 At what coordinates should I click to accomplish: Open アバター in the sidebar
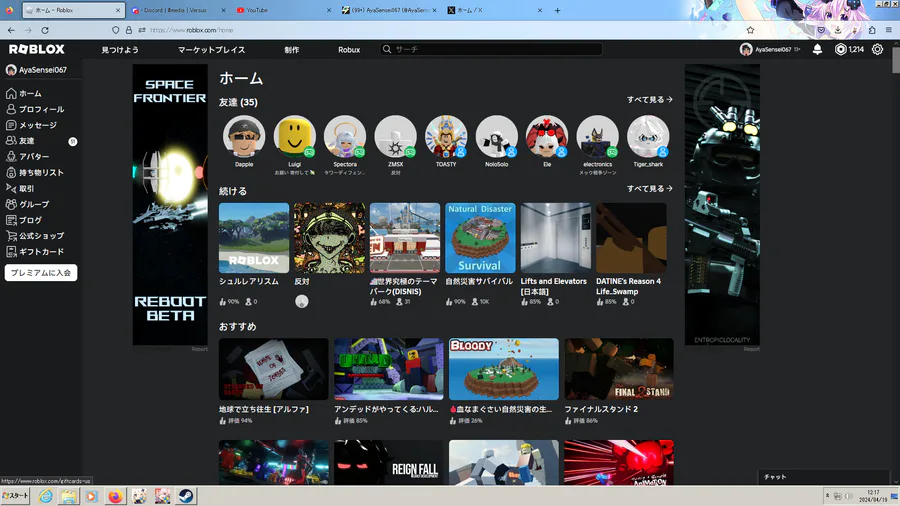(x=28, y=157)
